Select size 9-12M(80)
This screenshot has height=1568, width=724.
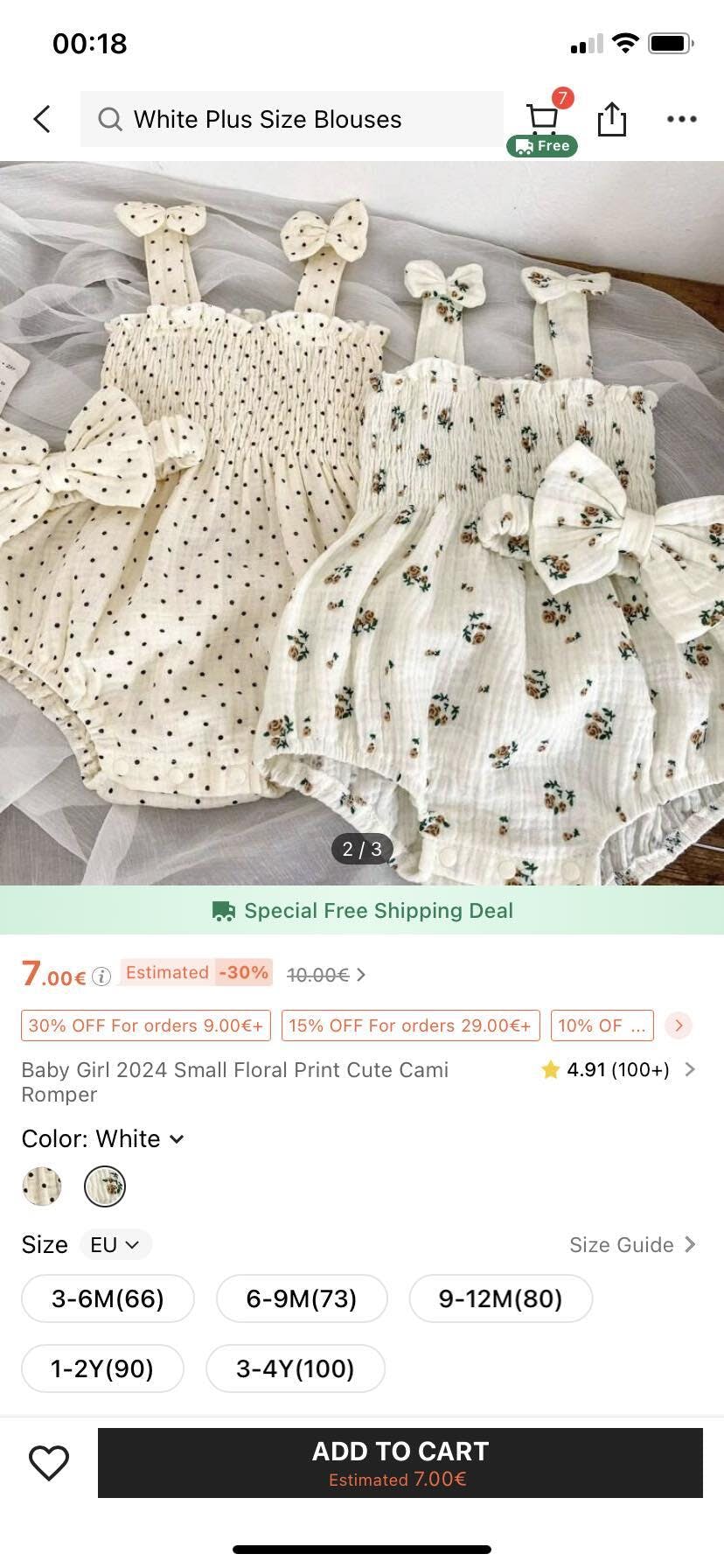click(500, 1298)
